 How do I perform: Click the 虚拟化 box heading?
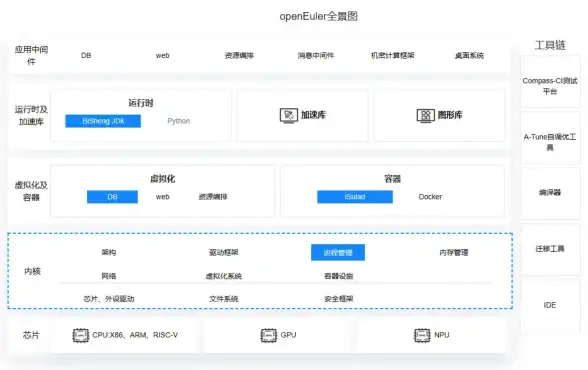pos(162,178)
